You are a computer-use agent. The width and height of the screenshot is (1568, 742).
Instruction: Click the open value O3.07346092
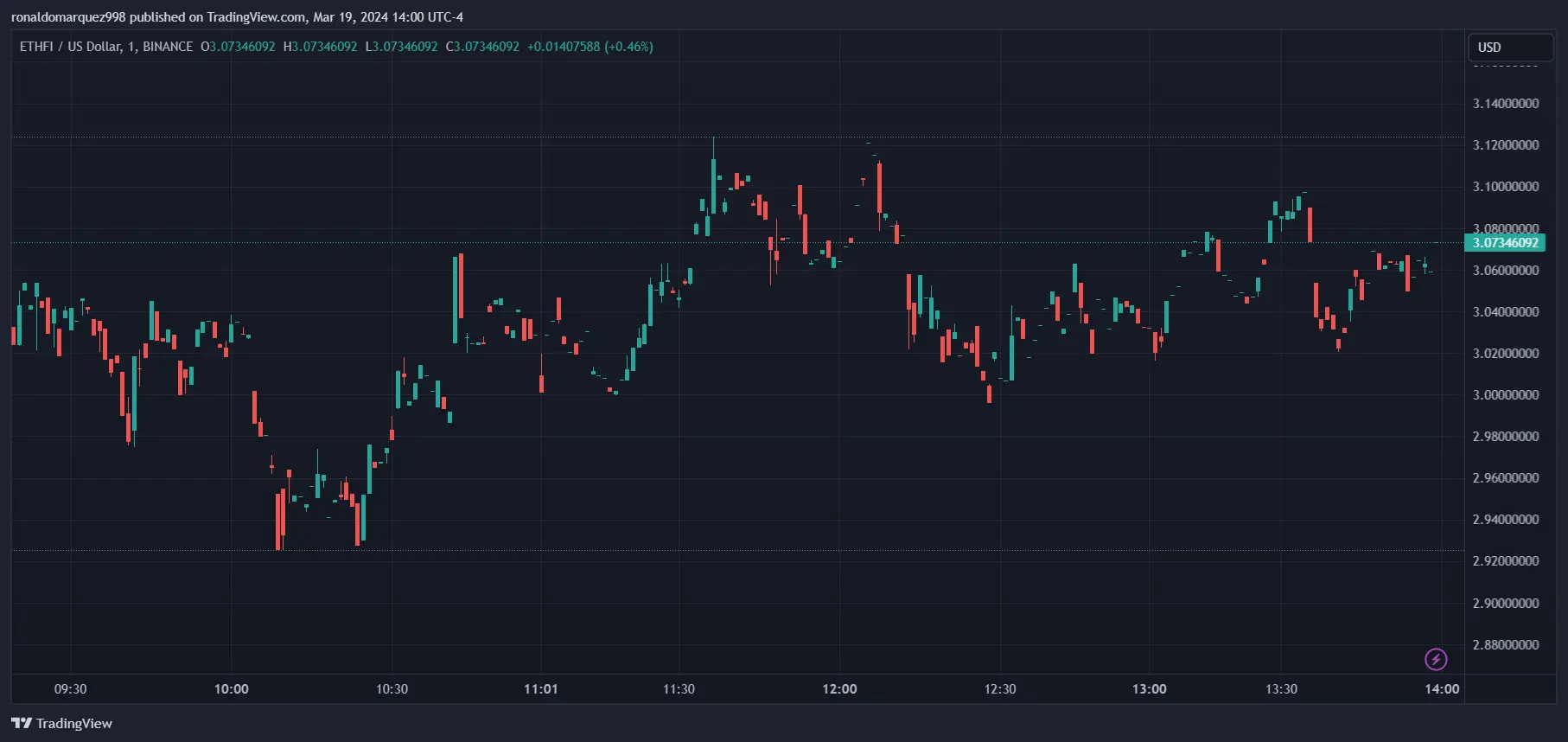click(238, 47)
